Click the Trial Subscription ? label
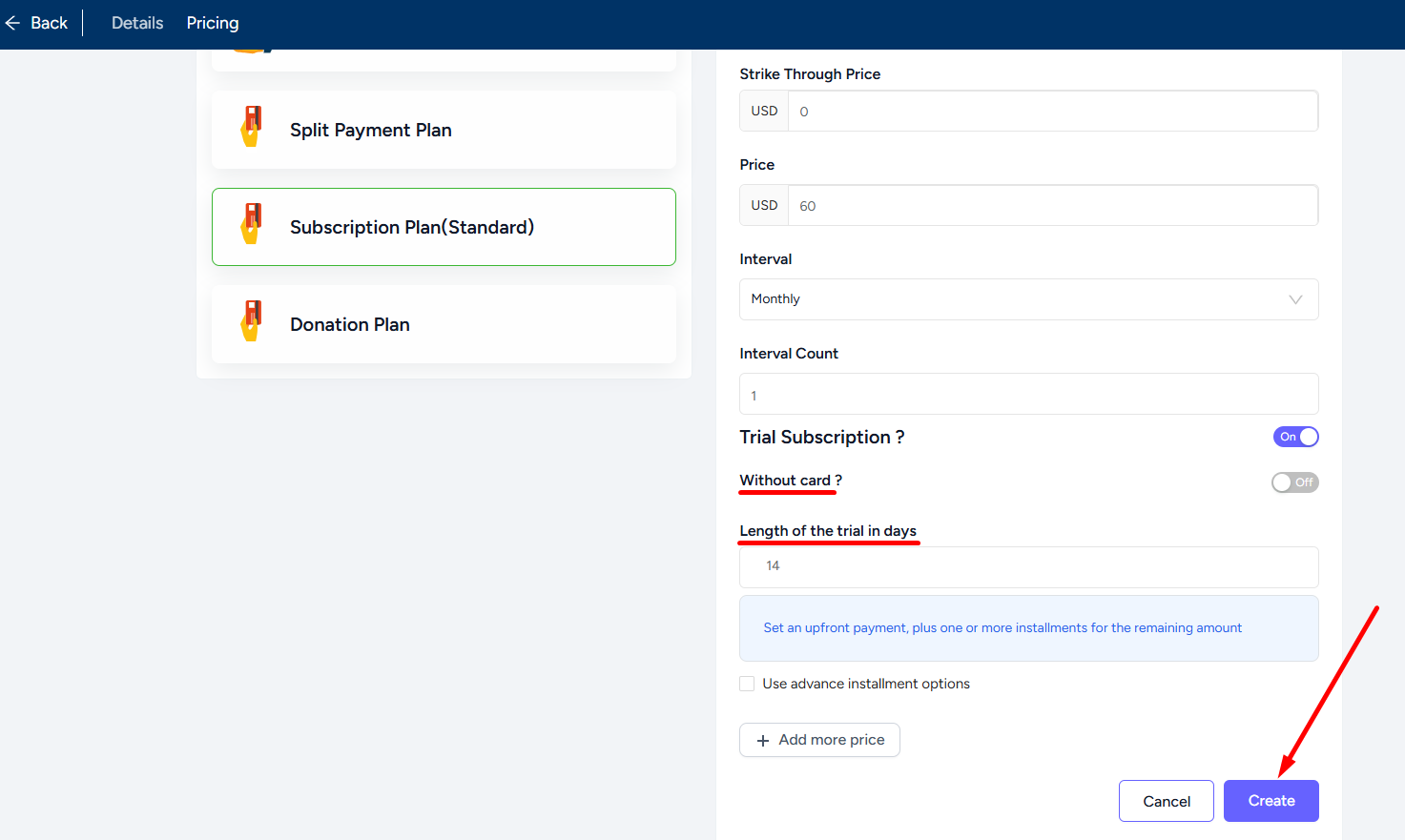This screenshot has width=1405, height=840. (822, 437)
